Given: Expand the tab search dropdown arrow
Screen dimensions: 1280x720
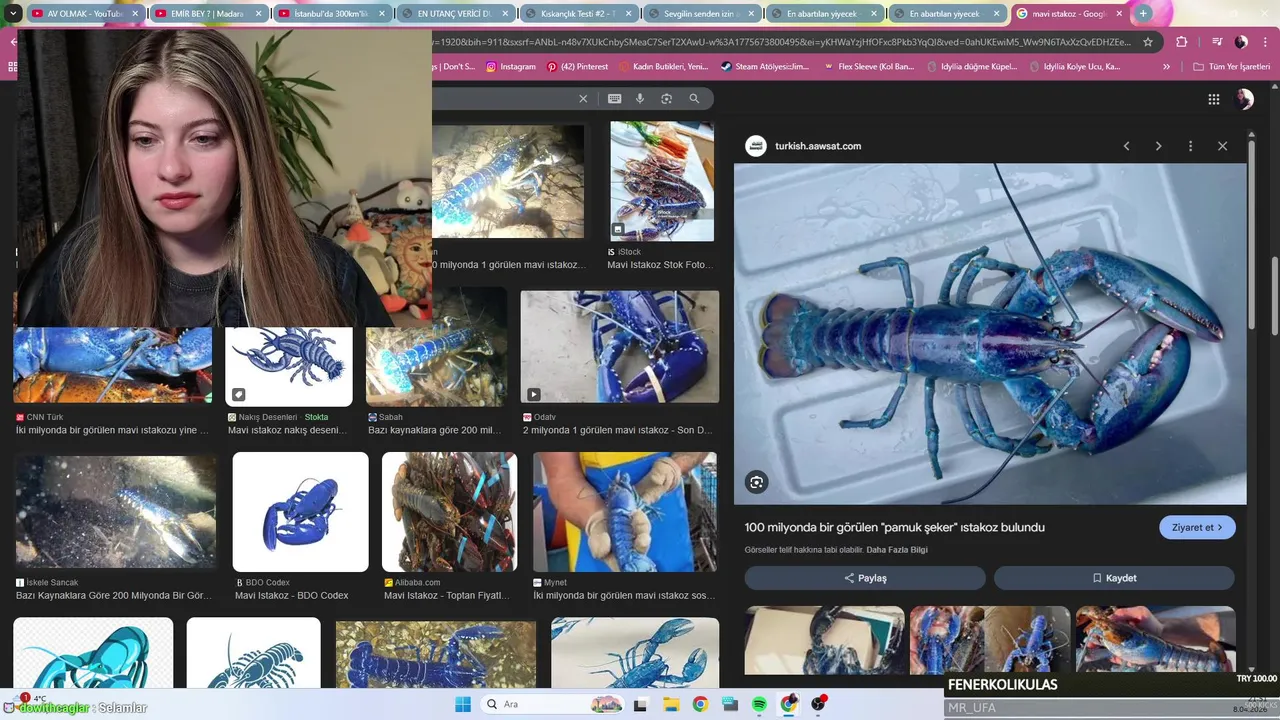Looking at the screenshot, I should click(x=13, y=14).
